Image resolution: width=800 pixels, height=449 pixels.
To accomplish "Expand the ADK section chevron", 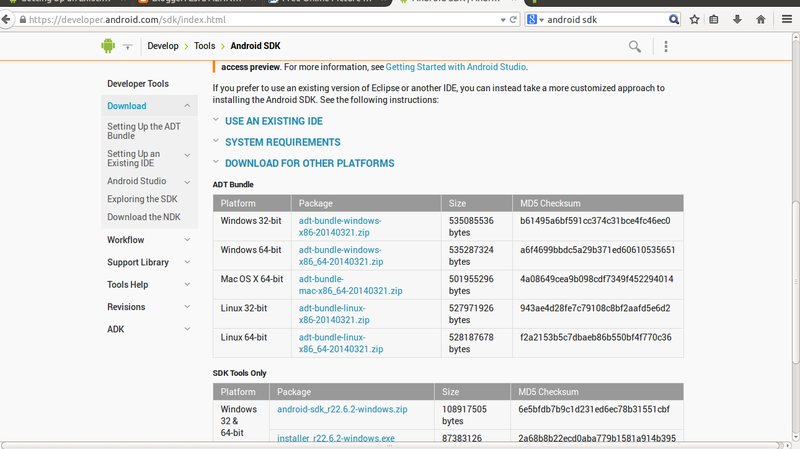I will 187,329.
